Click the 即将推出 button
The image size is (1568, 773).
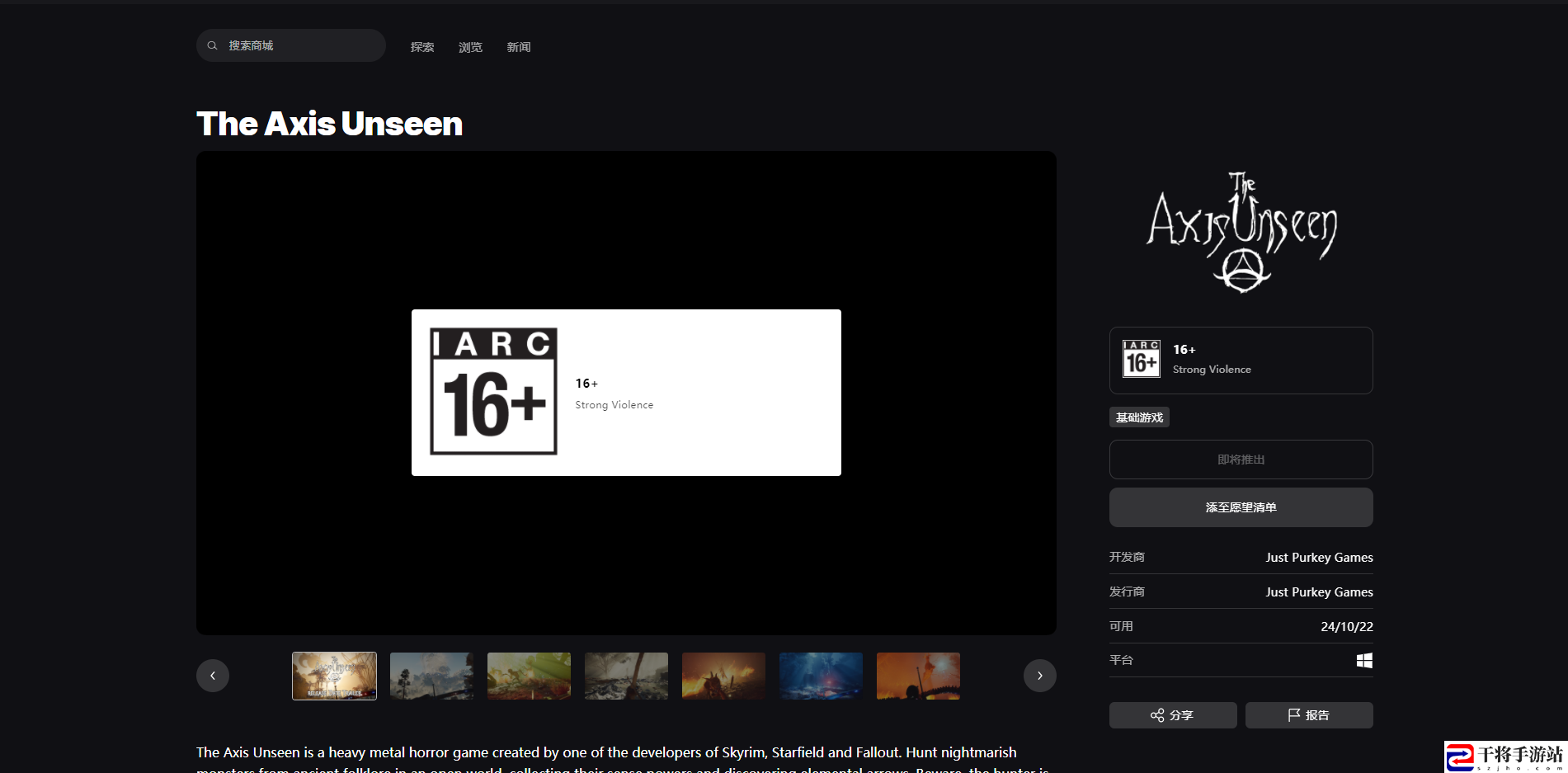(x=1241, y=460)
